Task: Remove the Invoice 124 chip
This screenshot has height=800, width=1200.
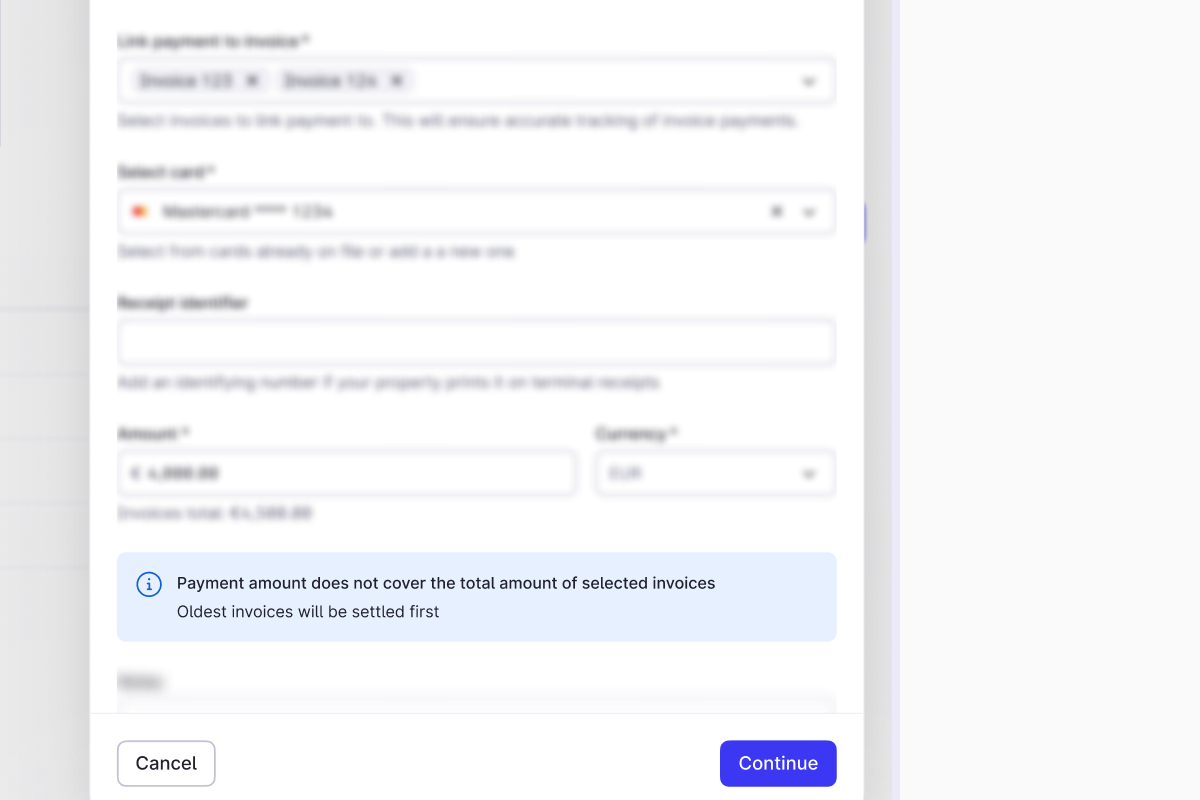Action: coord(397,81)
